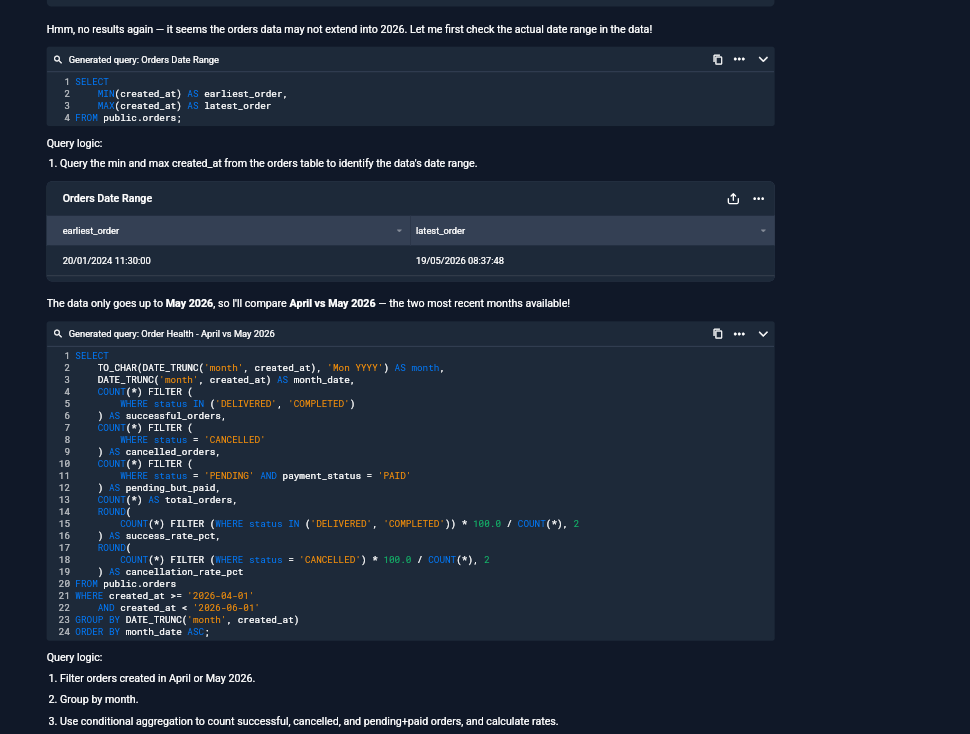This screenshot has width=970, height=734.
Task: Click code line 'MAX(created_at) AS latest_order'
Action: 184,106
